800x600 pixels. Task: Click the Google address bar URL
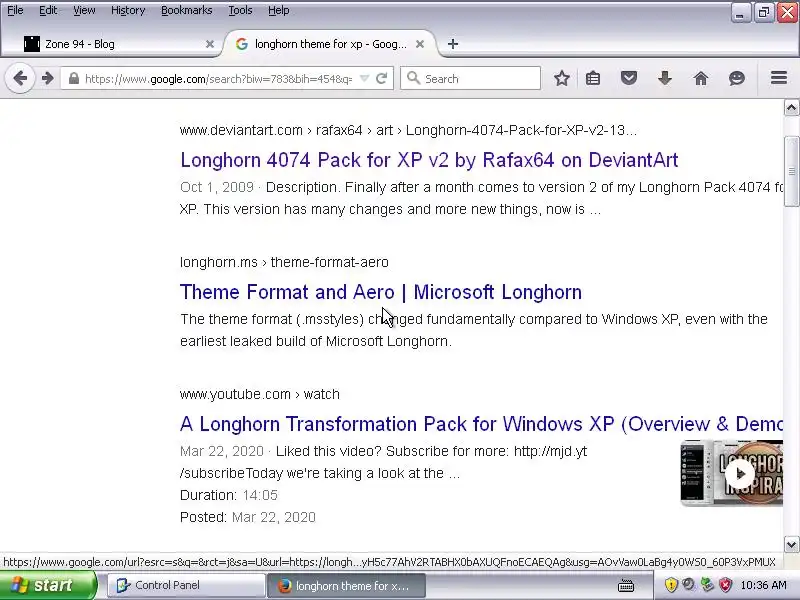pyautogui.click(x=218, y=79)
